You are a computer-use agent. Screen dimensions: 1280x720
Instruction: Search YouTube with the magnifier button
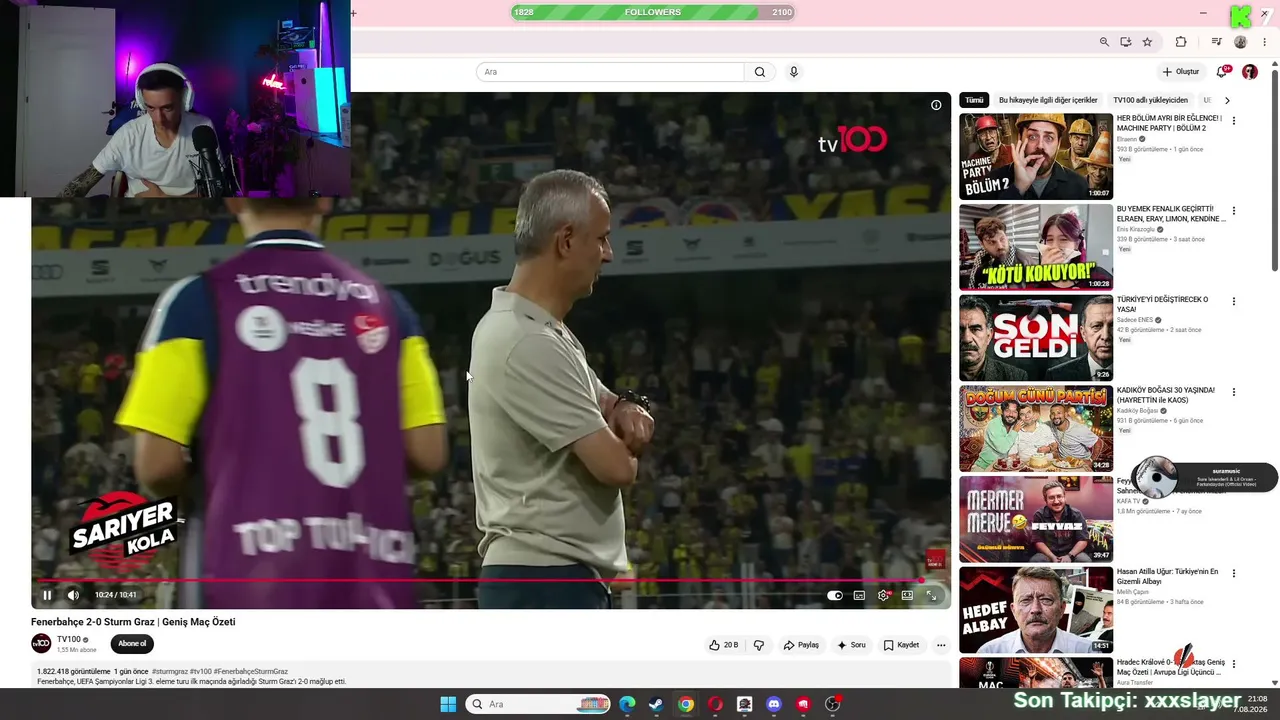click(x=760, y=72)
